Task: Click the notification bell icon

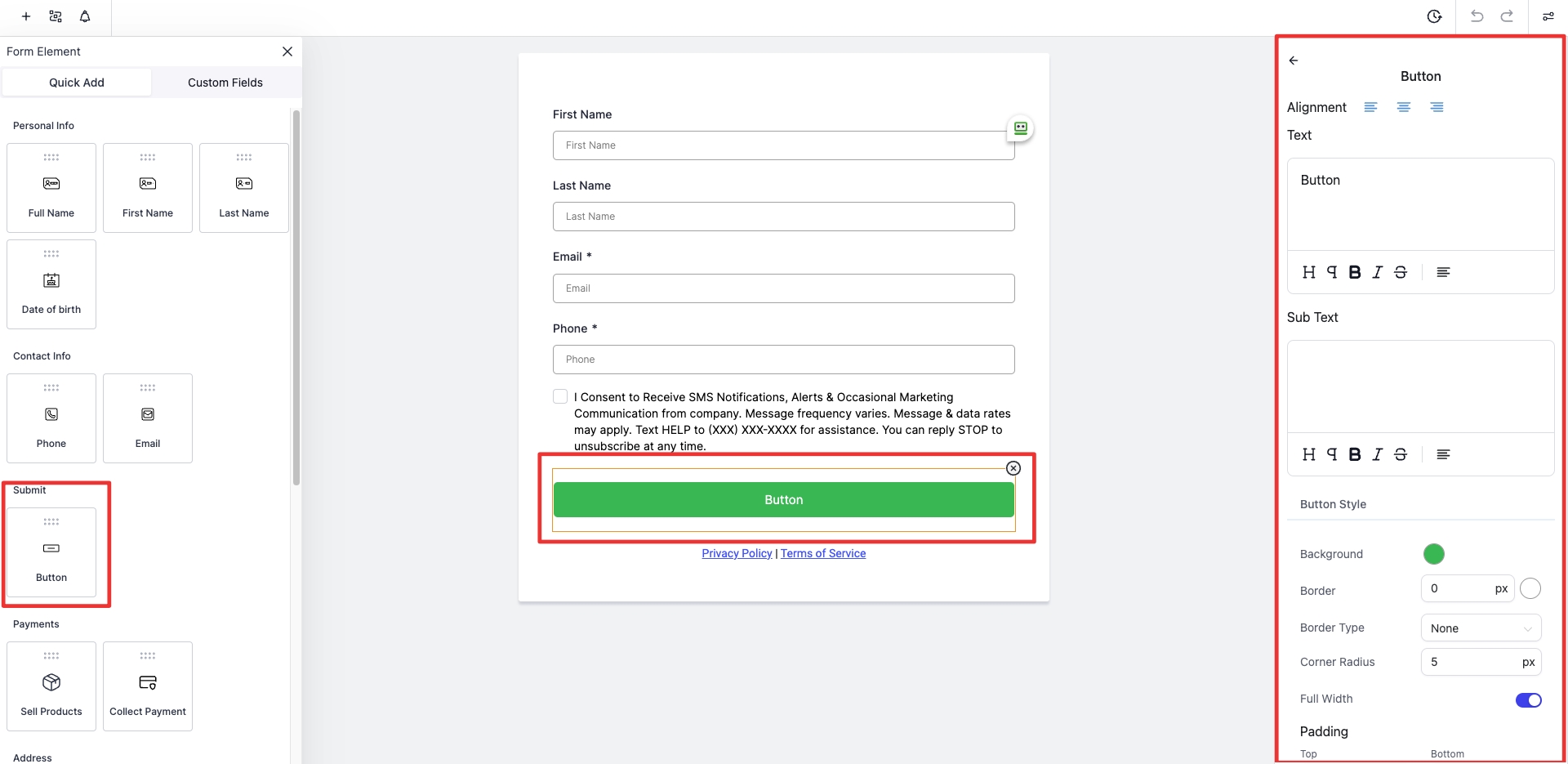Action: (x=85, y=16)
